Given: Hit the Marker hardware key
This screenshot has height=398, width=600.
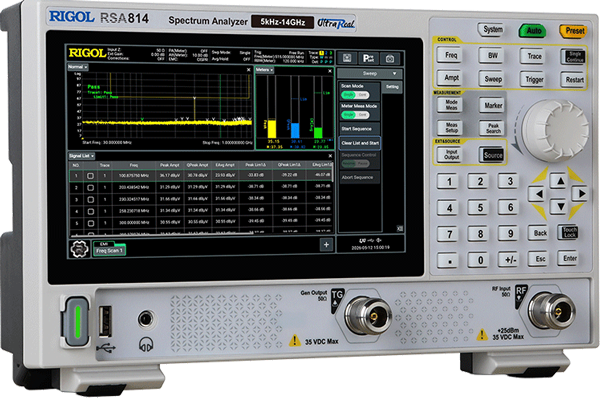Looking at the screenshot, I should point(493,105).
